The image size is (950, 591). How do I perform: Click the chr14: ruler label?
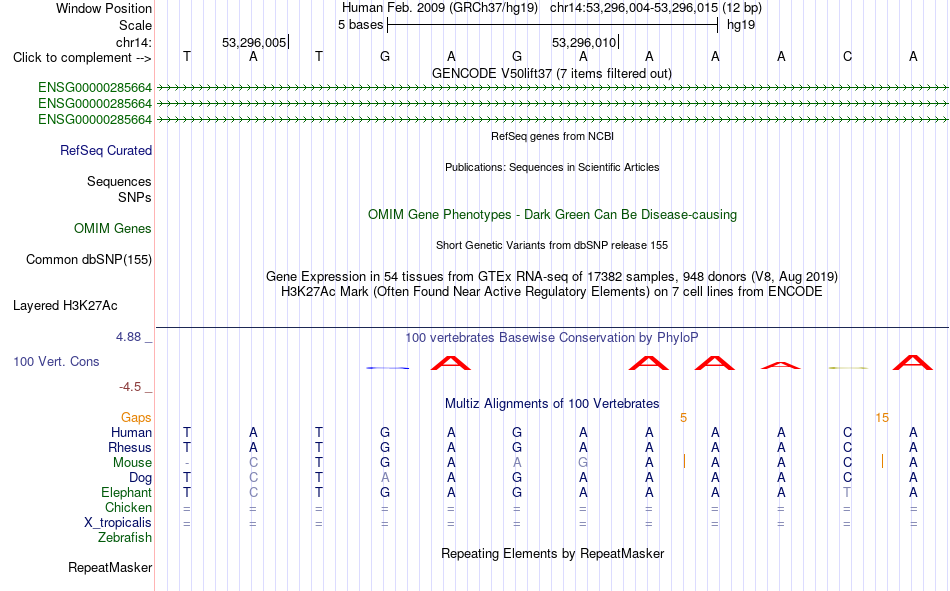pyautogui.click(x=134, y=42)
